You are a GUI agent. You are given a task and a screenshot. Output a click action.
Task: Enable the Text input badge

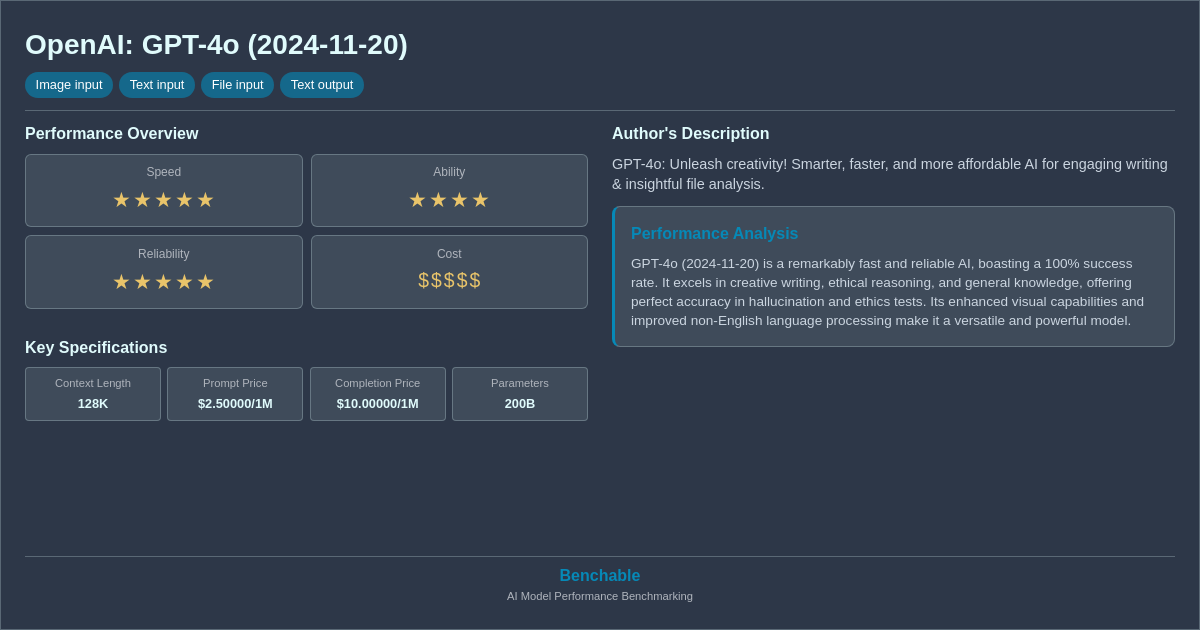157,85
